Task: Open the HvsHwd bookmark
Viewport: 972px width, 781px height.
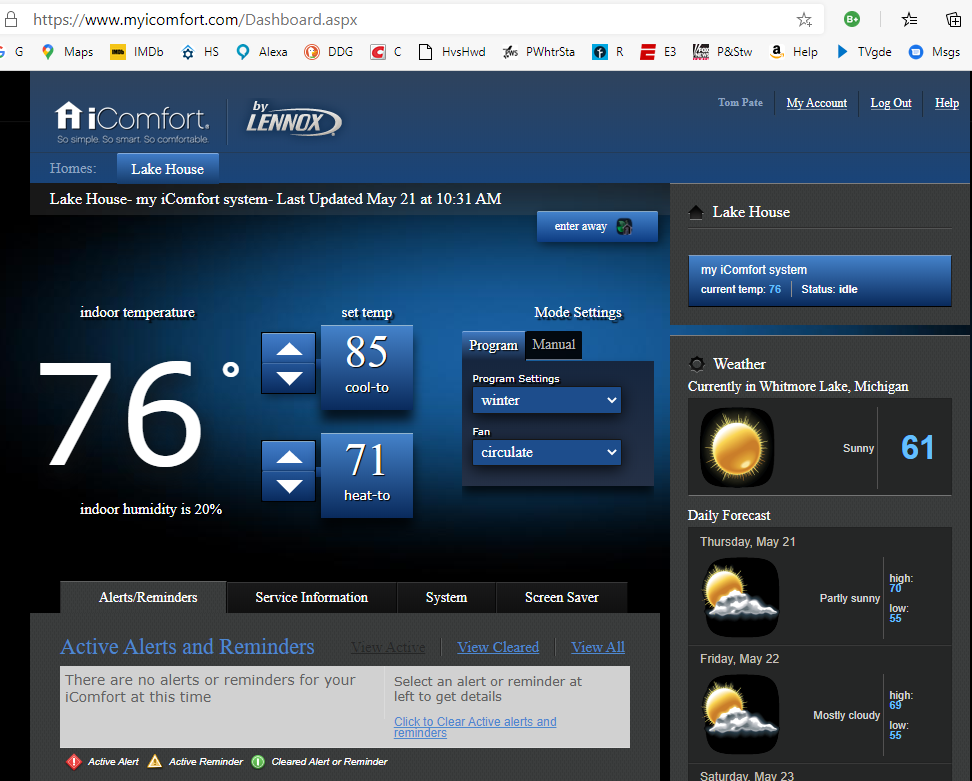Action: tap(452, 52)
